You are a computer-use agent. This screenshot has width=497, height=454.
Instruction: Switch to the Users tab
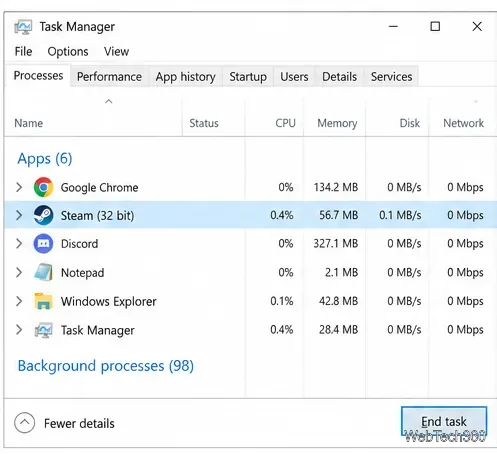294,77
